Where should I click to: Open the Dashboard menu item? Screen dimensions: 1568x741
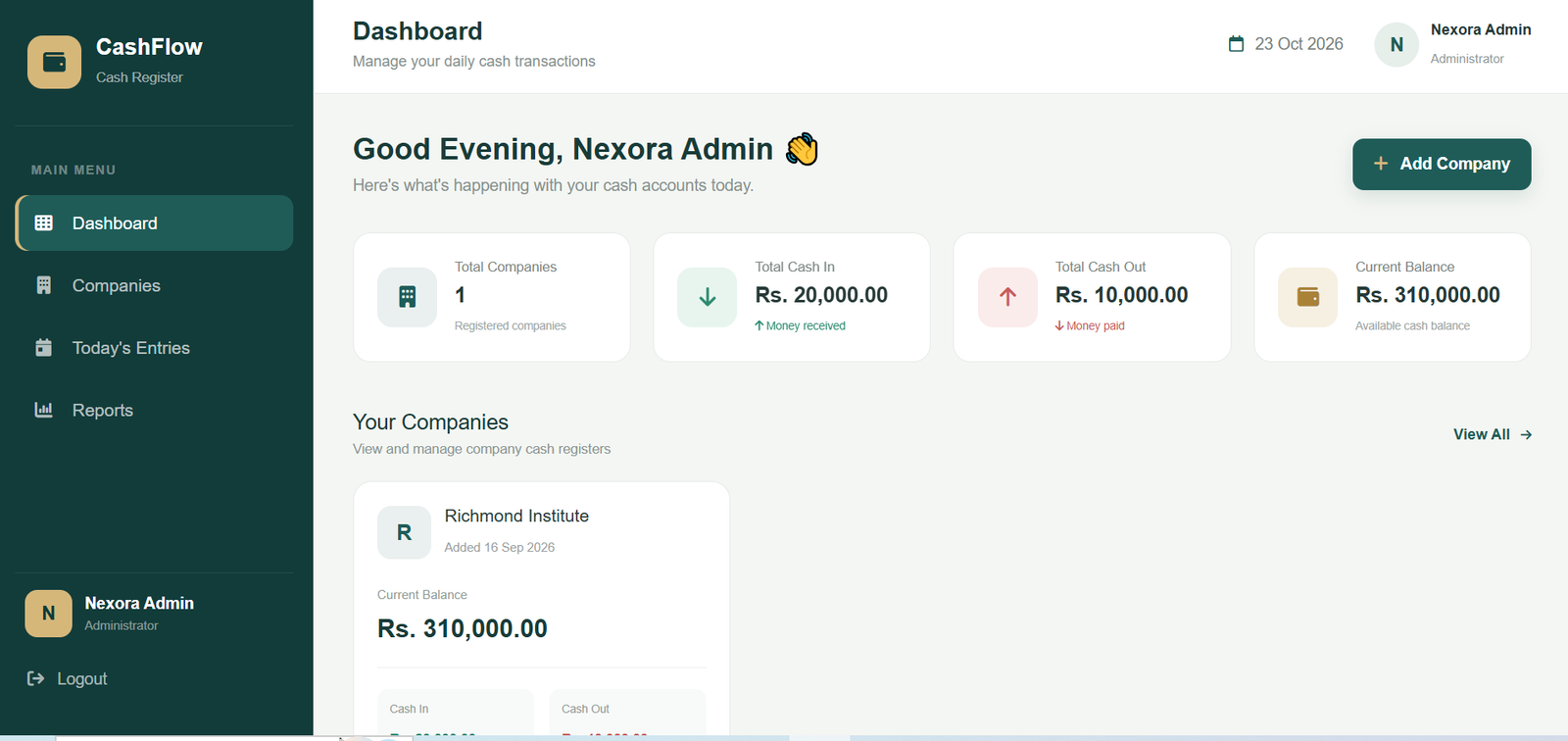(x=154, y=222)
